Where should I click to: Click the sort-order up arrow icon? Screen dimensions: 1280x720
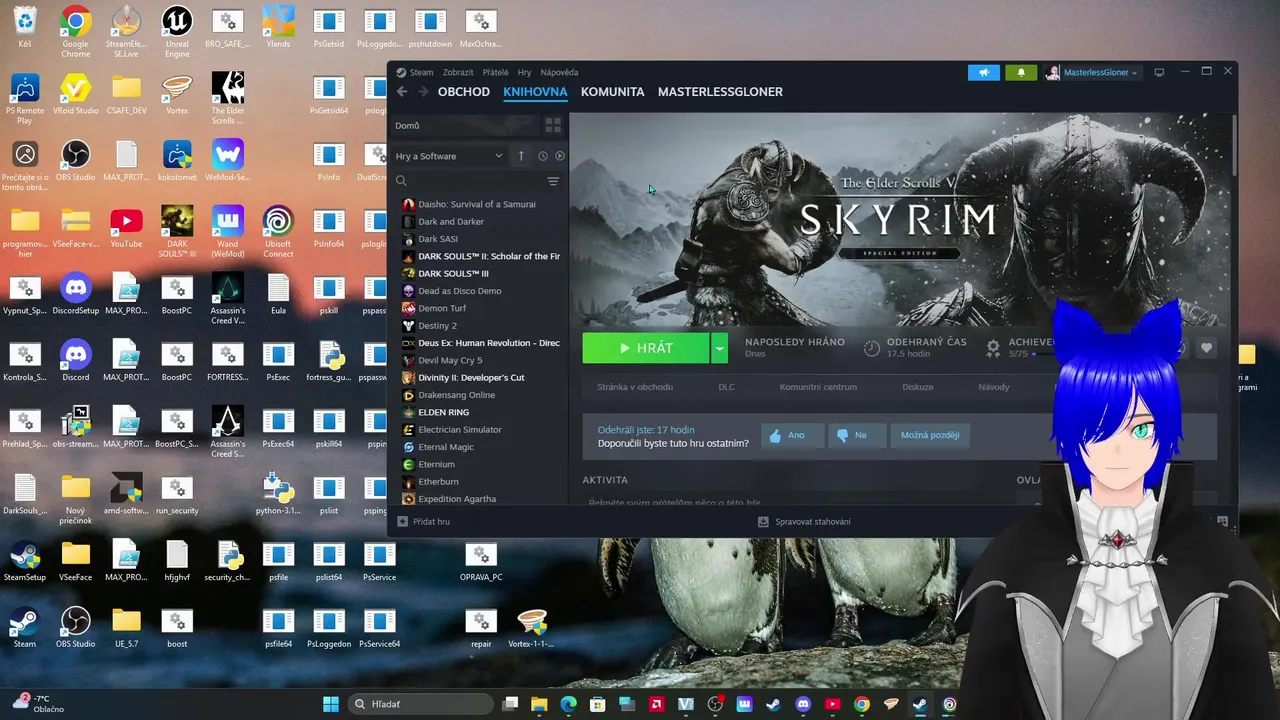(x=521, y=156)
